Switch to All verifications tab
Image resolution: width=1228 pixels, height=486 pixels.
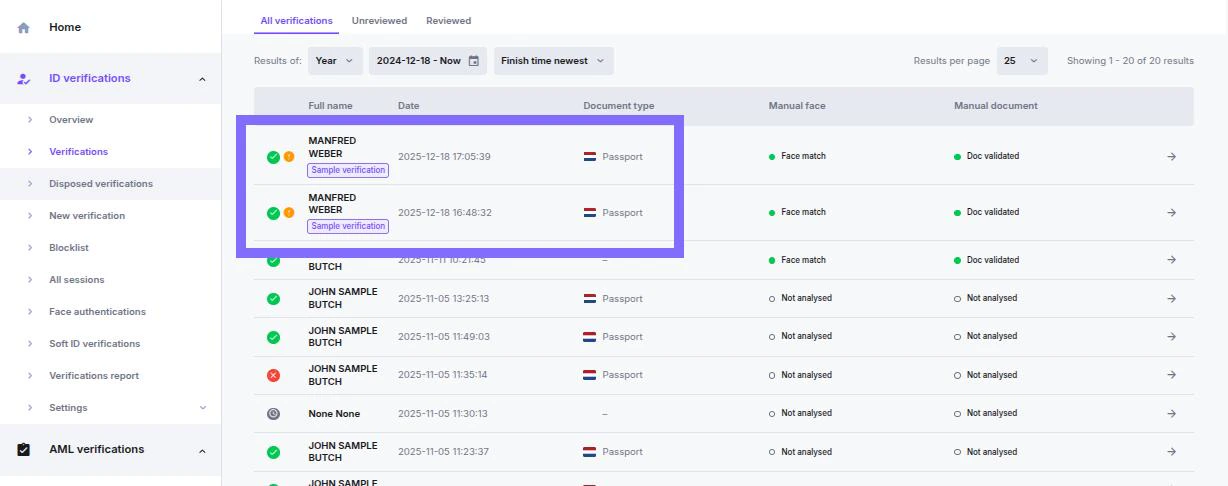(297, 21)
